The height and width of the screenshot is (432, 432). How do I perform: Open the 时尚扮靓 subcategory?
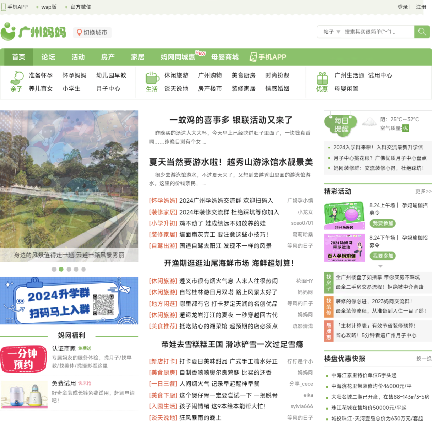tap(277, 75)
